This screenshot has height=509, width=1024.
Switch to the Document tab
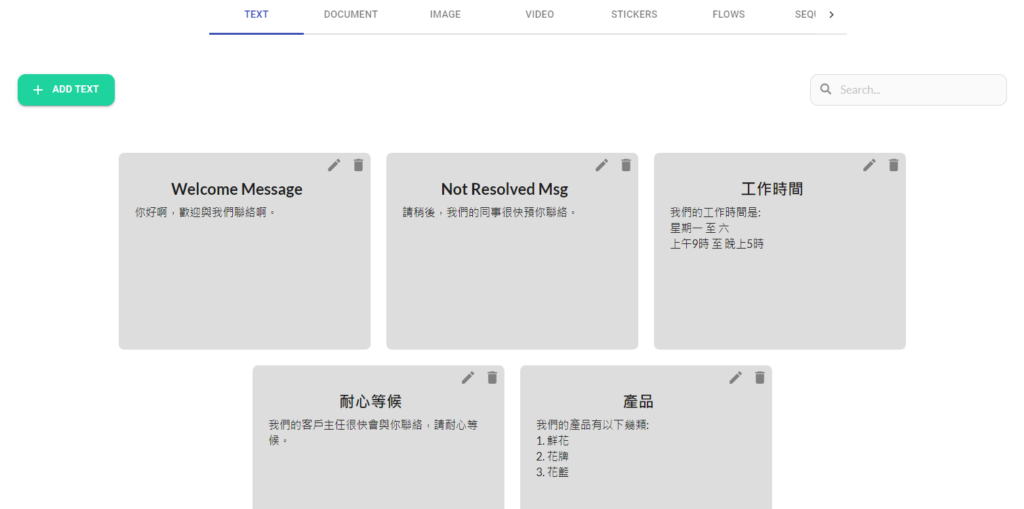(350, 15)
